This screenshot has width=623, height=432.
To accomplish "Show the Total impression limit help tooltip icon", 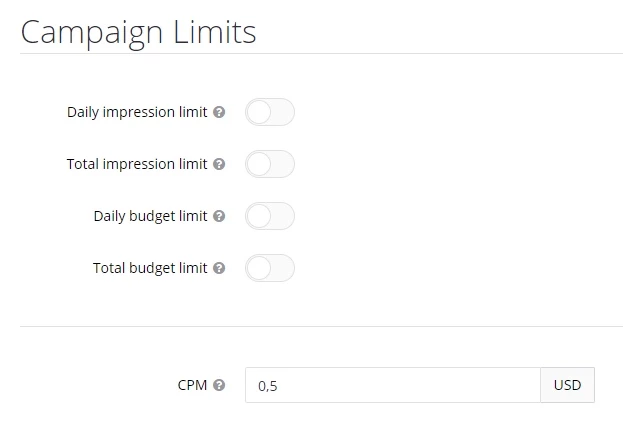I will tap(219, 164).
